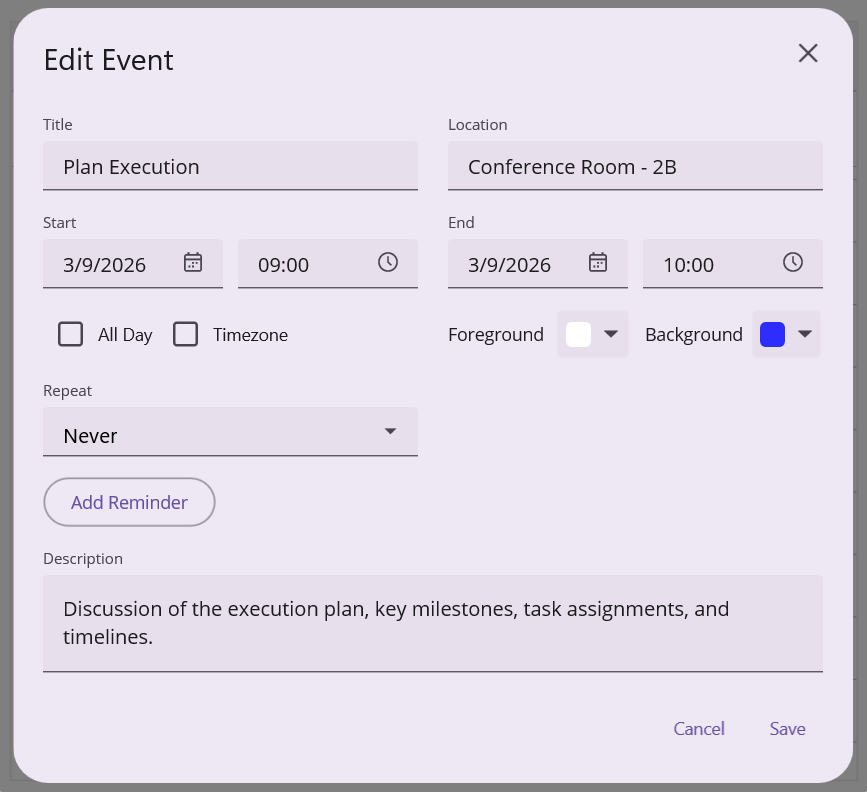Open the Start date calendar picker
The width and height of the screenshot is (867, 792).
(193, 262)
